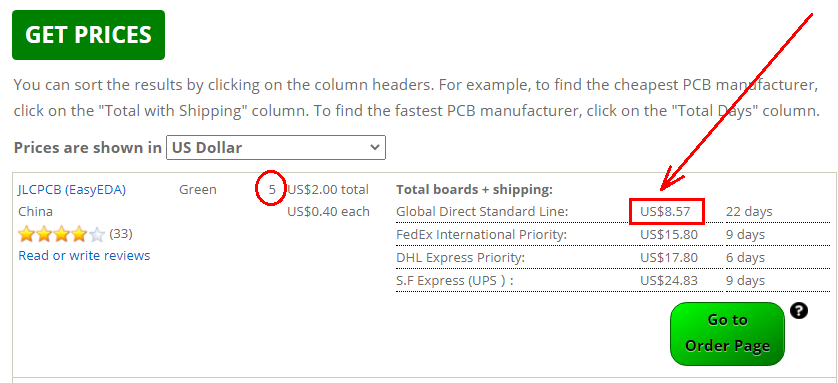Click the question mark help icon
The height and width of the screenshot is (383, 838).
pos(798,311)
